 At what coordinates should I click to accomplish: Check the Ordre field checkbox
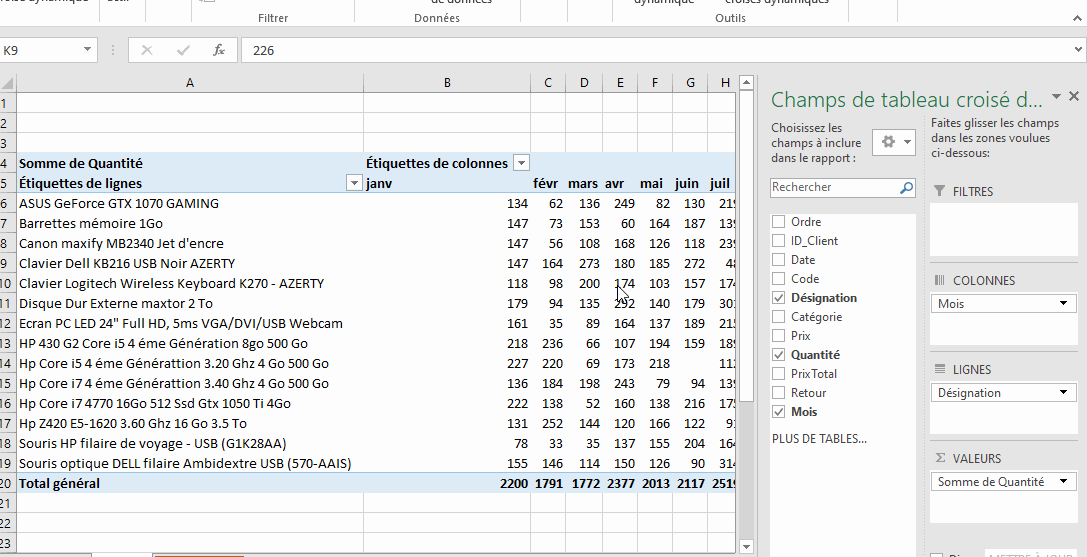coord(779,221)
